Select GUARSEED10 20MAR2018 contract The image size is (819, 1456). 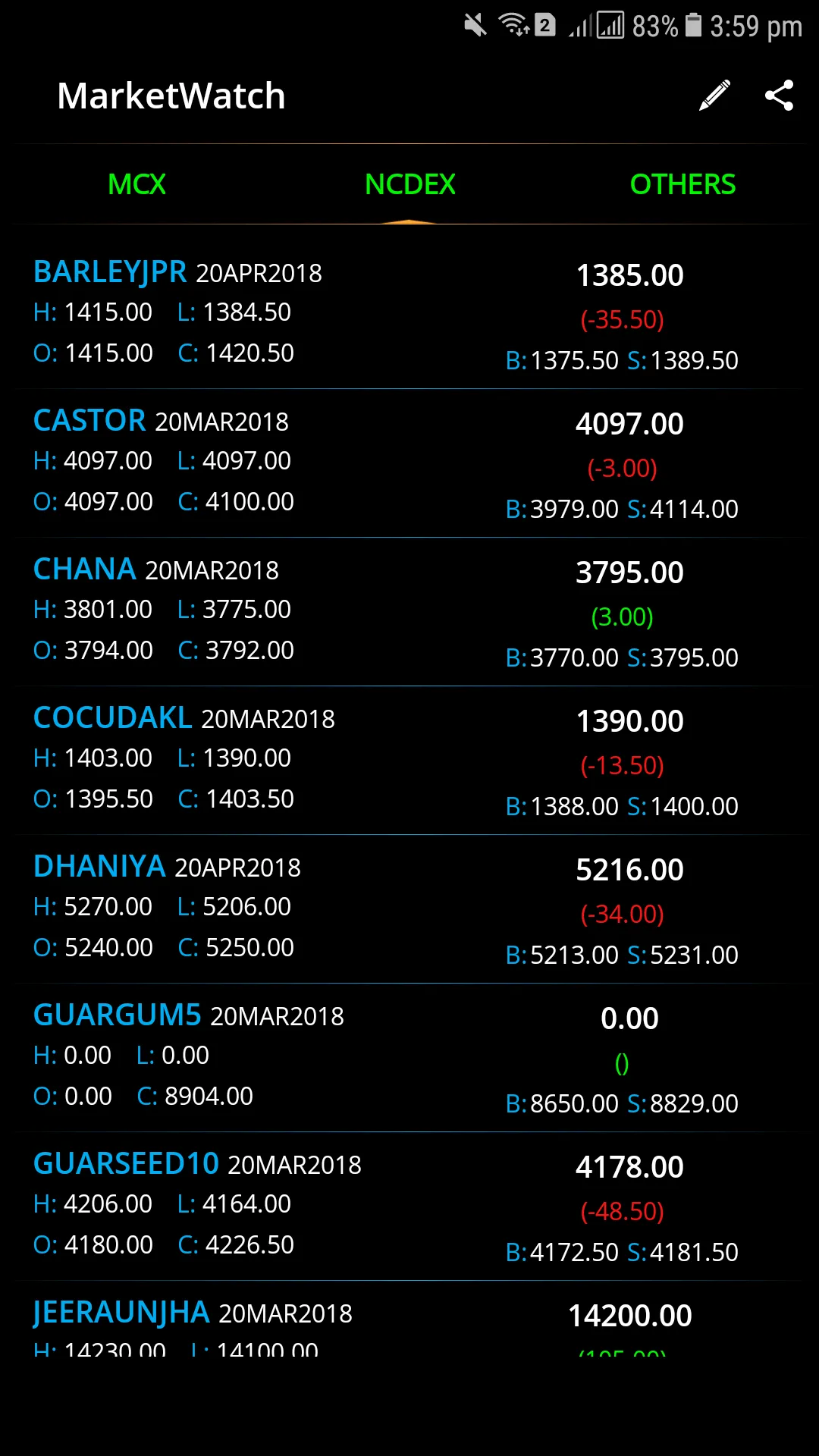pyautogui.click(x=197, y=1164)
